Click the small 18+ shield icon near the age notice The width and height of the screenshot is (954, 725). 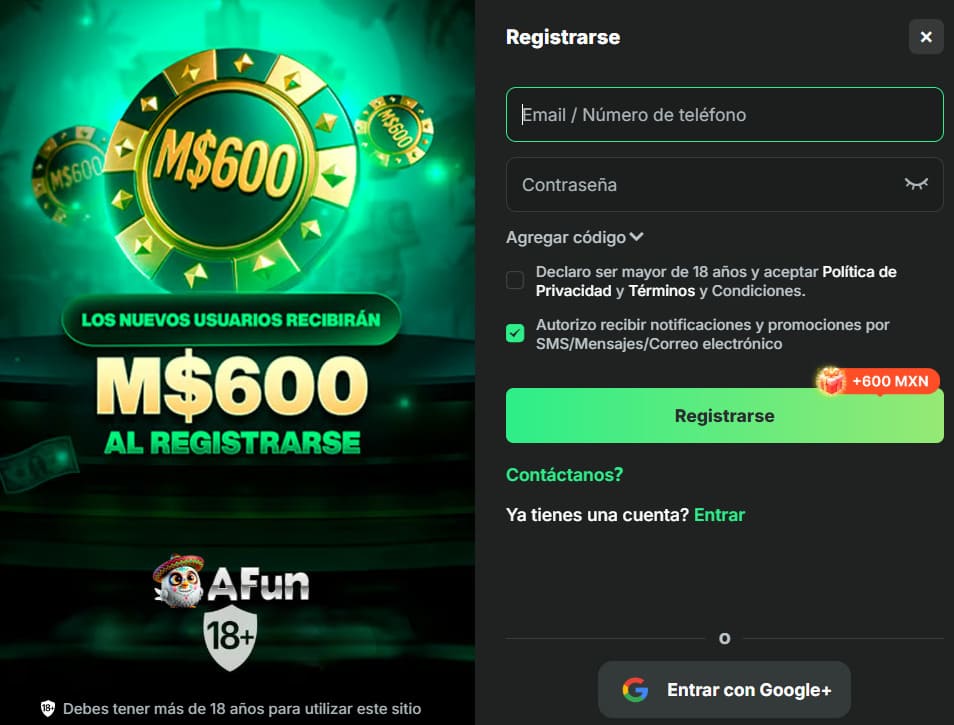47,709
